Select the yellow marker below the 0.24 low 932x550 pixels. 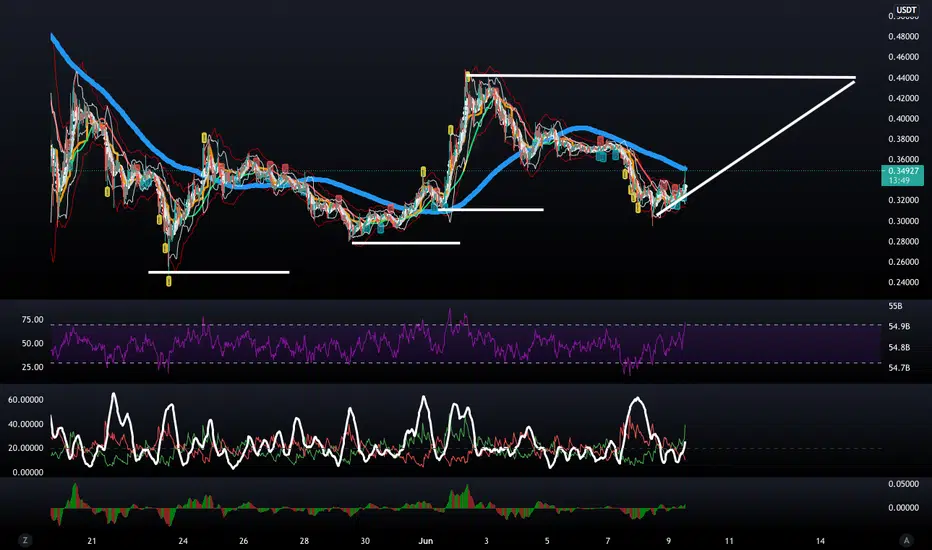pos(169,281)
